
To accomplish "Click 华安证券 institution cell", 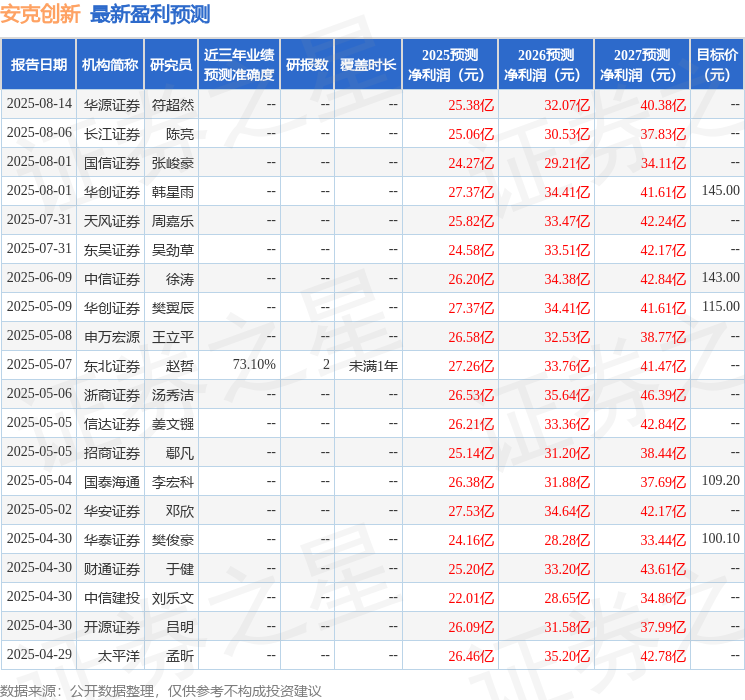I will pyautogui.click(x=112, y=511).
